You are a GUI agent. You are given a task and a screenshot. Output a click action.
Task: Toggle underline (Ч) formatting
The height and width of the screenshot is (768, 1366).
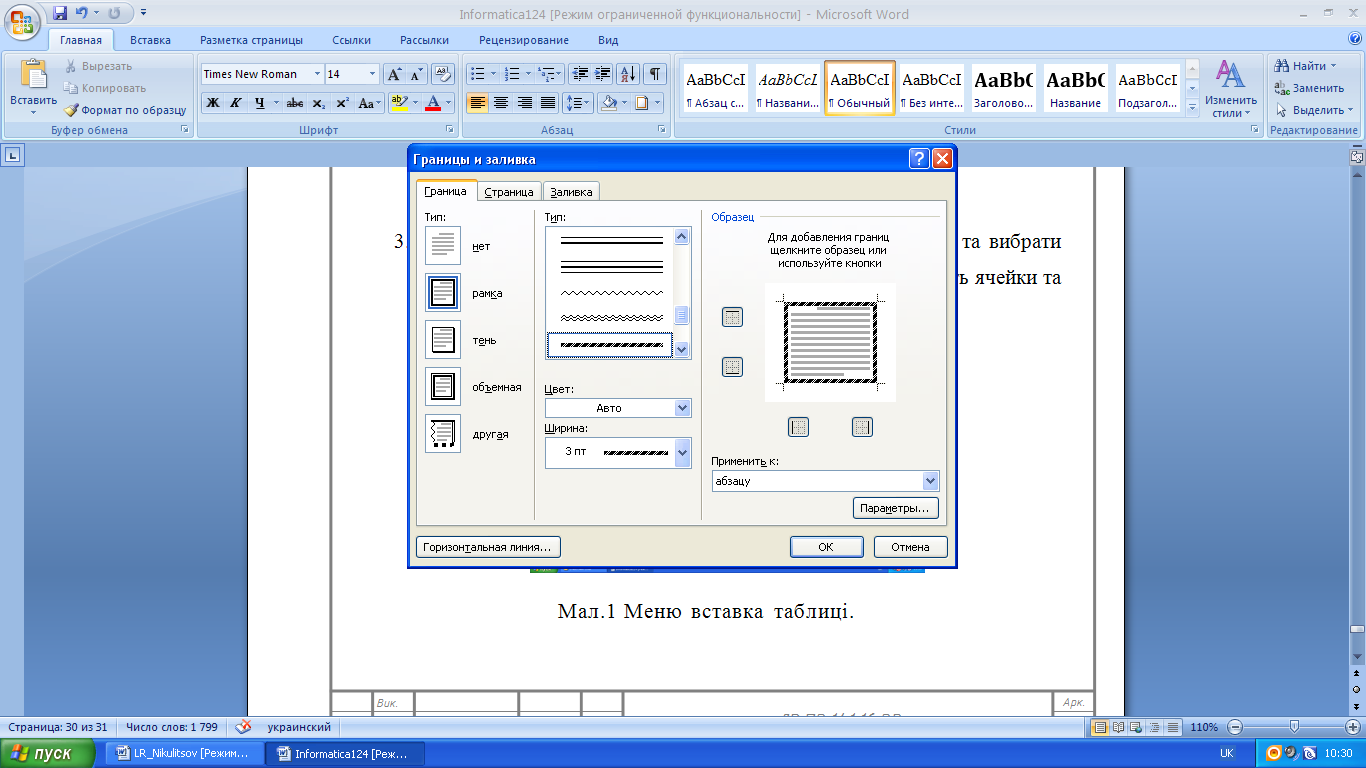click(x=260, y=103)
